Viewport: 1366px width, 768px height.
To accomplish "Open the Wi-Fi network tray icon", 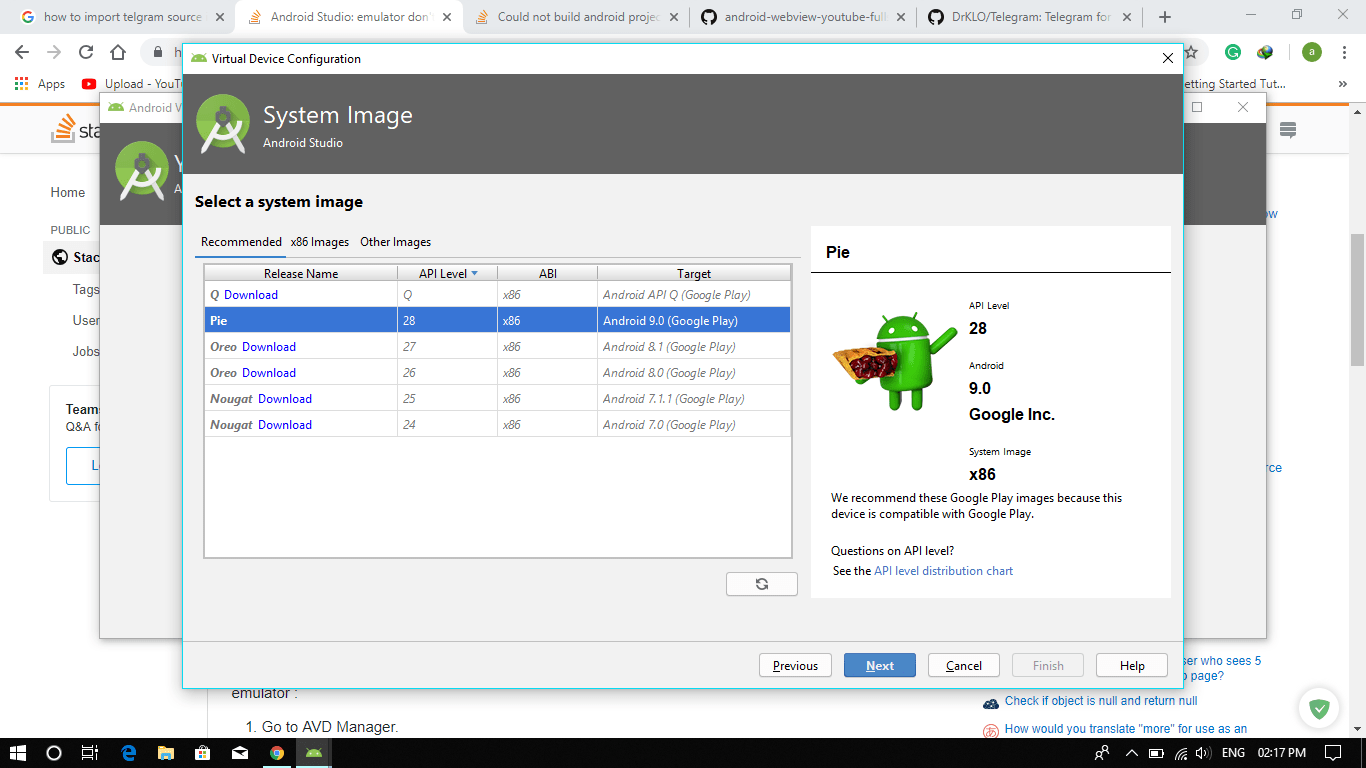I will point(1181,753).
